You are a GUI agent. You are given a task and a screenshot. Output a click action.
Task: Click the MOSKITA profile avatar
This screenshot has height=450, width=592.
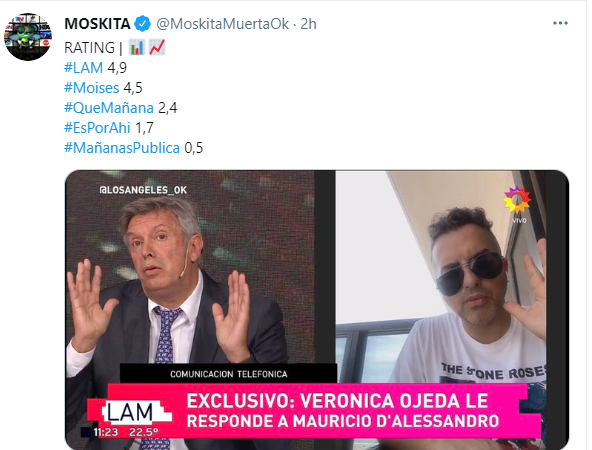click(x=28, y=37)
